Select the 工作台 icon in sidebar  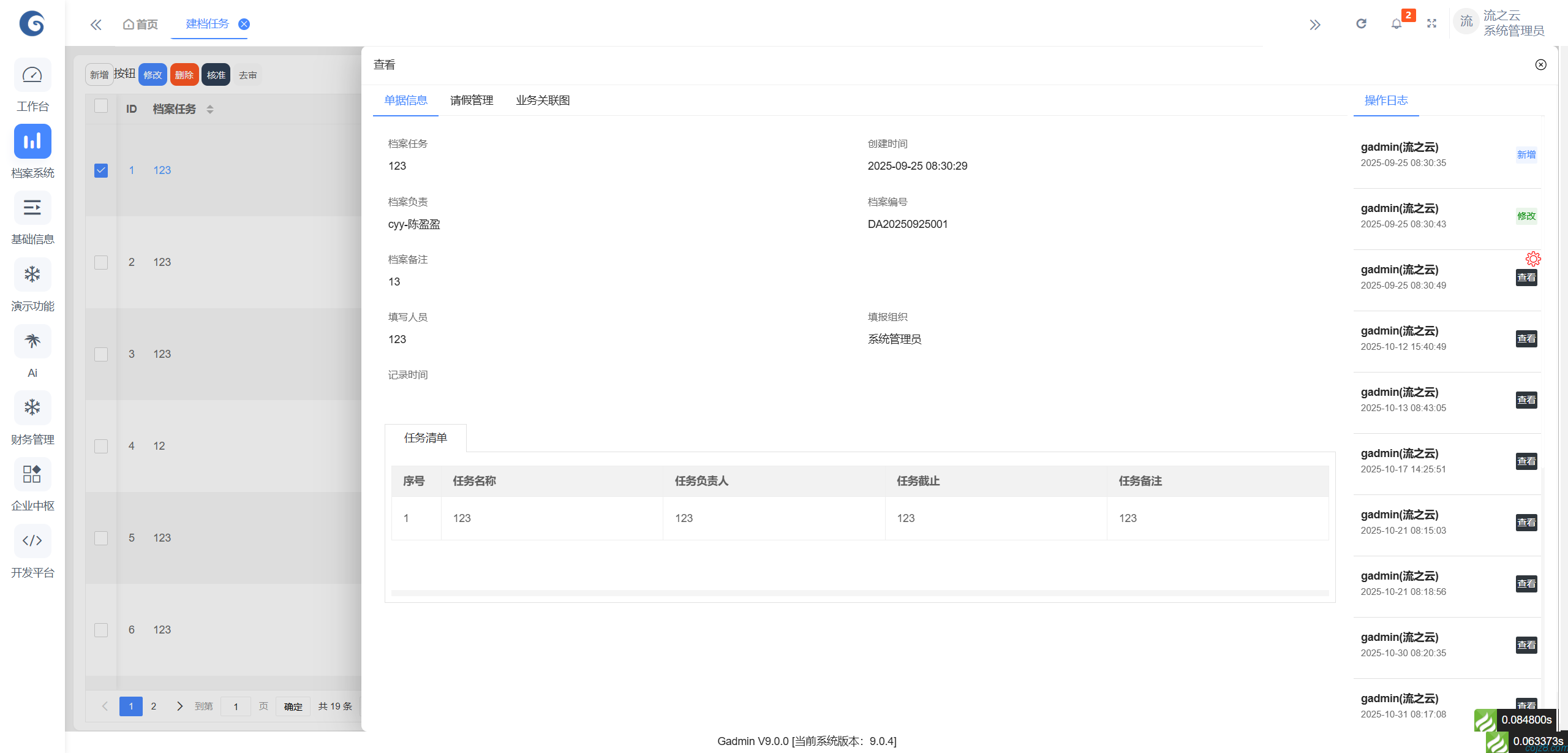(32, 74)
